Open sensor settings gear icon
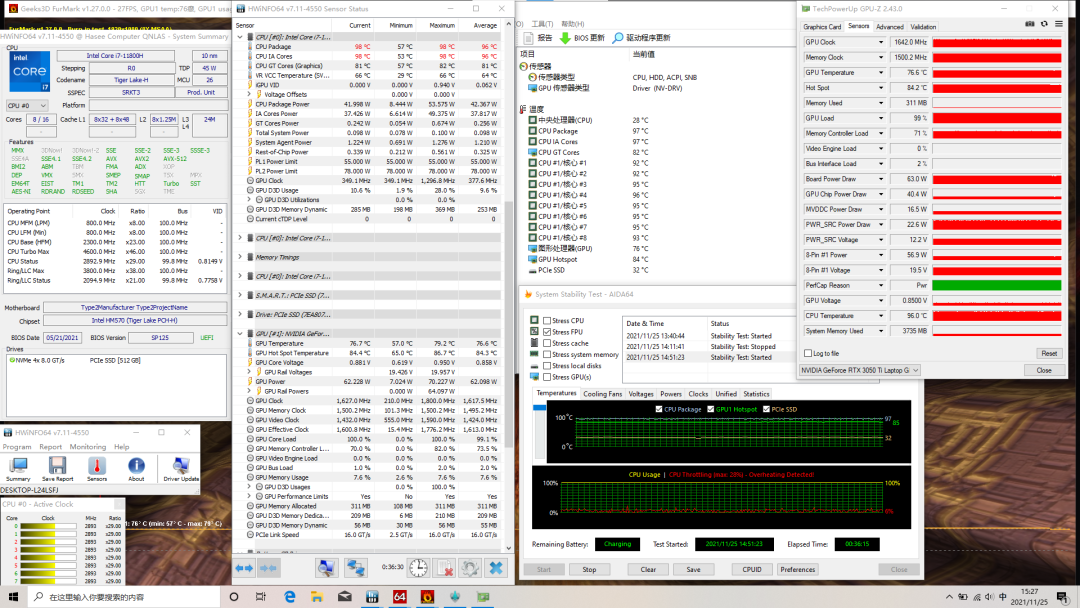The height and width of the screenshot is (608, 1080). click(x=470, y=568)
